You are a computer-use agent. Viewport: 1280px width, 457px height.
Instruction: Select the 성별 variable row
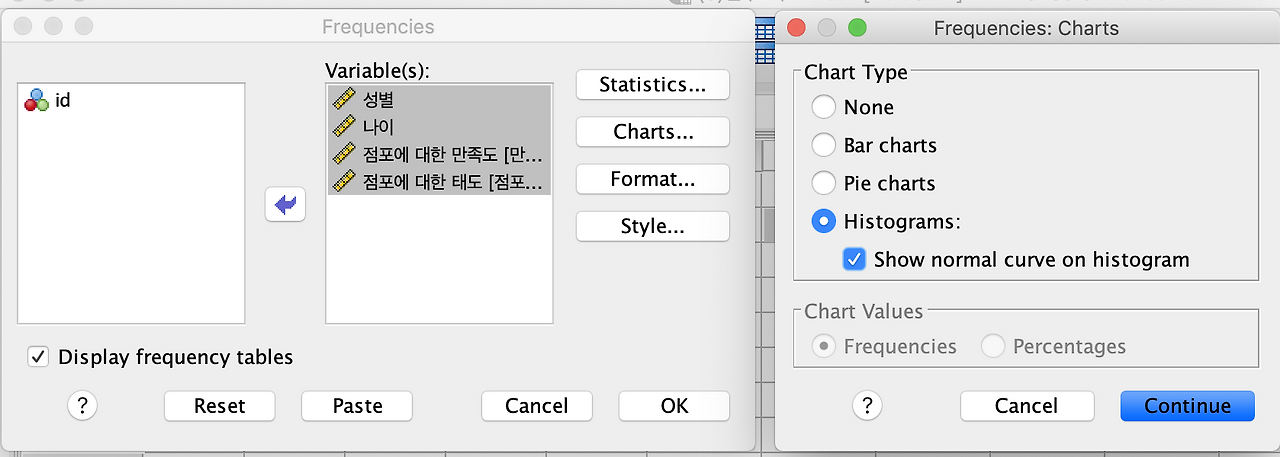pos(439,99)
